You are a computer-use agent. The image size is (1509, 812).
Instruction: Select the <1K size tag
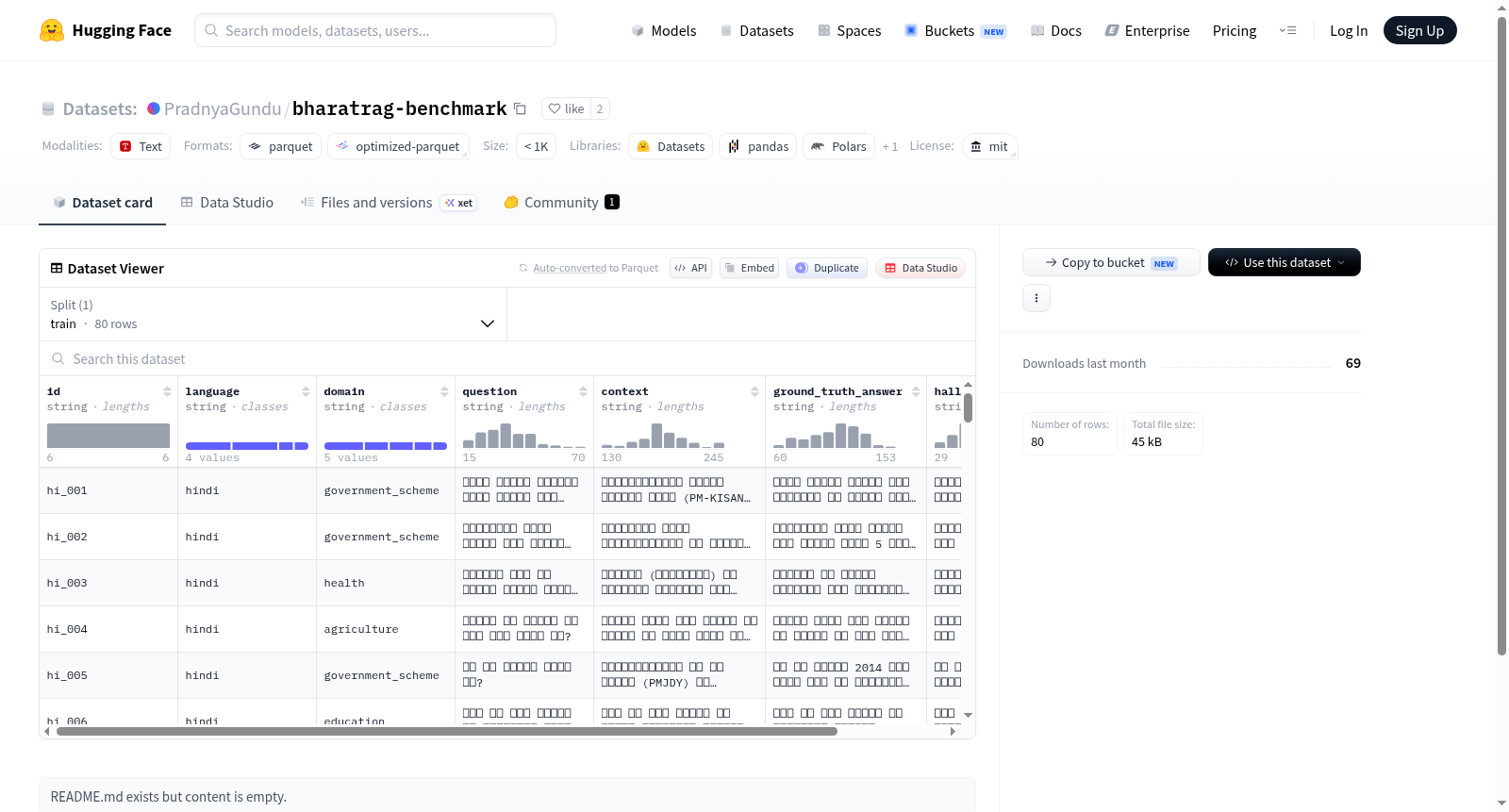537,146
